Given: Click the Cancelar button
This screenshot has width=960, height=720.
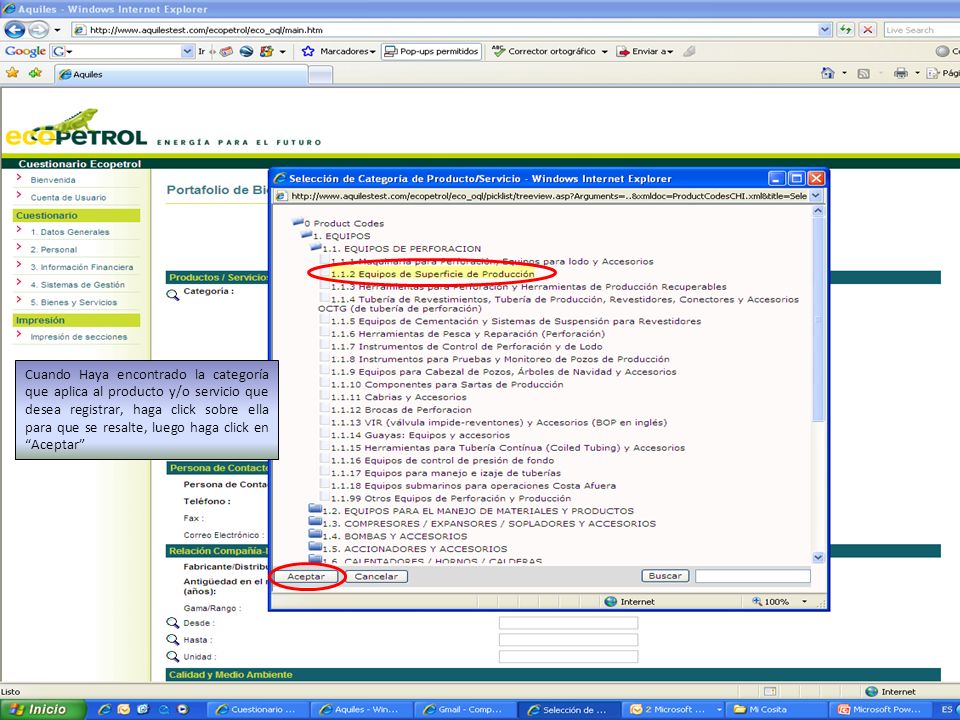Looking at the screenshot, I should (376, 576).
